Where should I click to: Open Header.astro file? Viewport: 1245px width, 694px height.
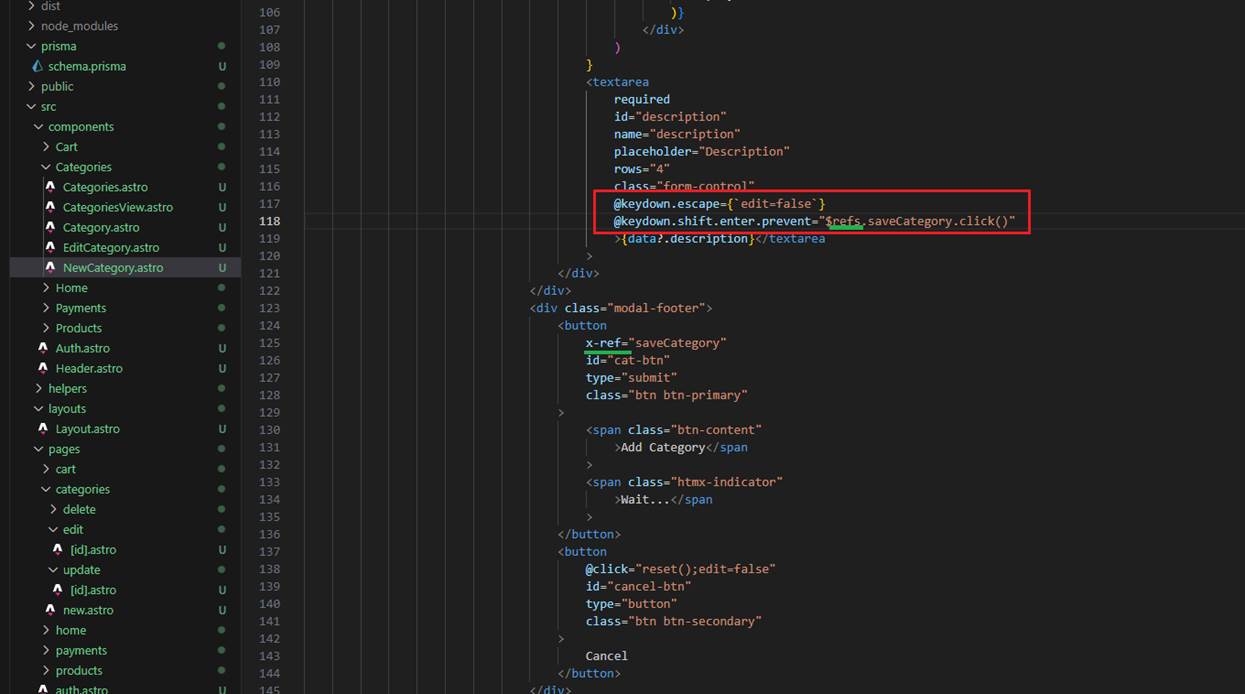click(89, 368)
